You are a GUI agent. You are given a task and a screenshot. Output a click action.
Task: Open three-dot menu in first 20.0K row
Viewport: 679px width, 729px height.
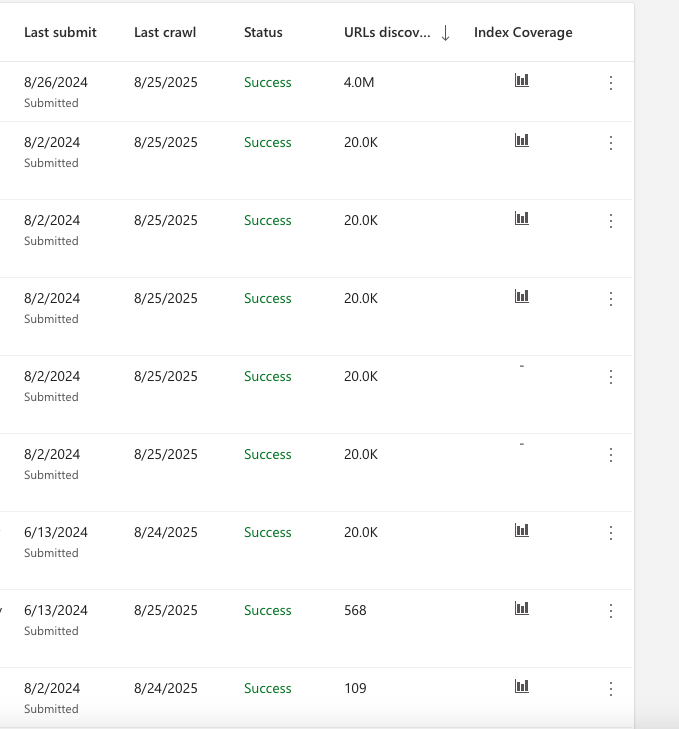(x=611, y=142)
